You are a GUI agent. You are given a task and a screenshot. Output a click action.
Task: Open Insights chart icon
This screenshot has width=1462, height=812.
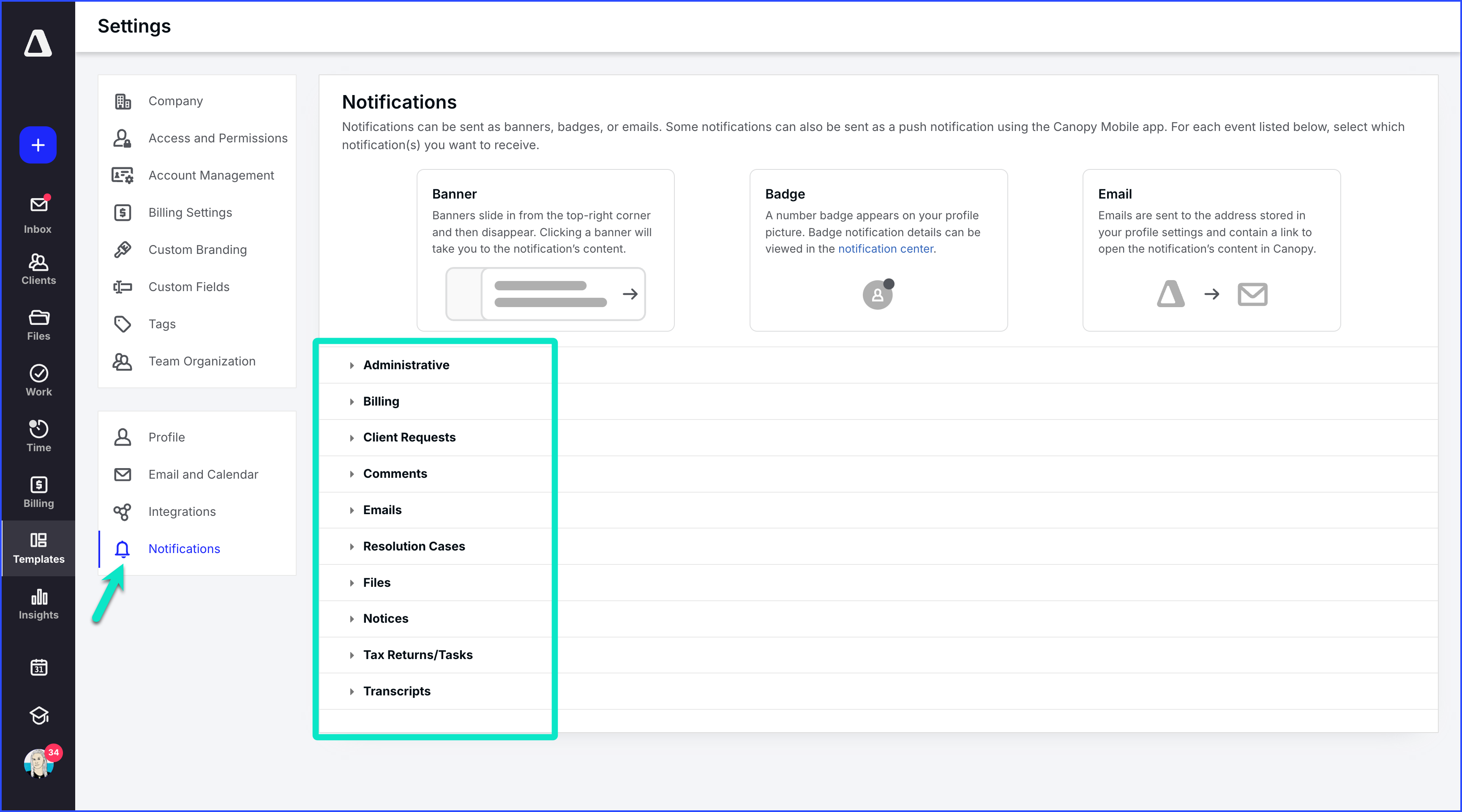38,604
